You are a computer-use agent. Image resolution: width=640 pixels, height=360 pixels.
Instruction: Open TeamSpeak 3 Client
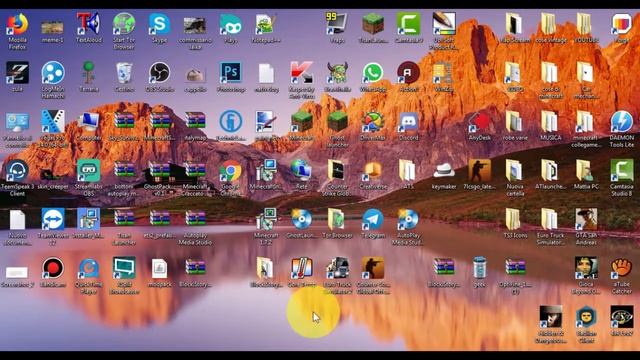coord(17,171)
